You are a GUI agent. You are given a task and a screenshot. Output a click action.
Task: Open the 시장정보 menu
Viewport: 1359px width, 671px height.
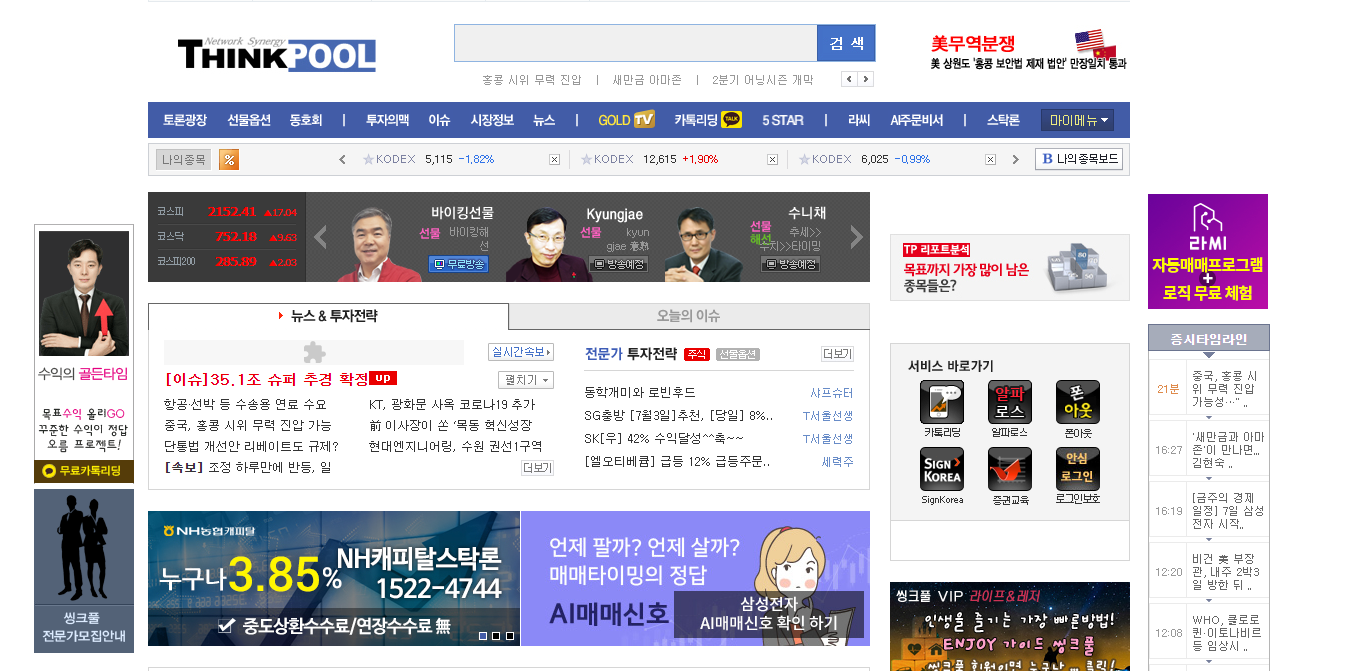[492, 120]
